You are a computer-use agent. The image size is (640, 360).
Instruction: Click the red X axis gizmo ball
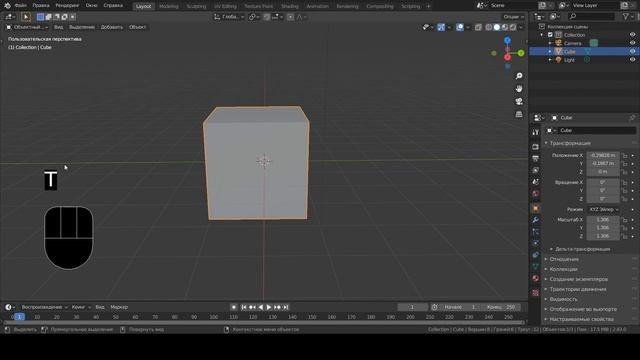pyautogui.click(x=507, y=57)
